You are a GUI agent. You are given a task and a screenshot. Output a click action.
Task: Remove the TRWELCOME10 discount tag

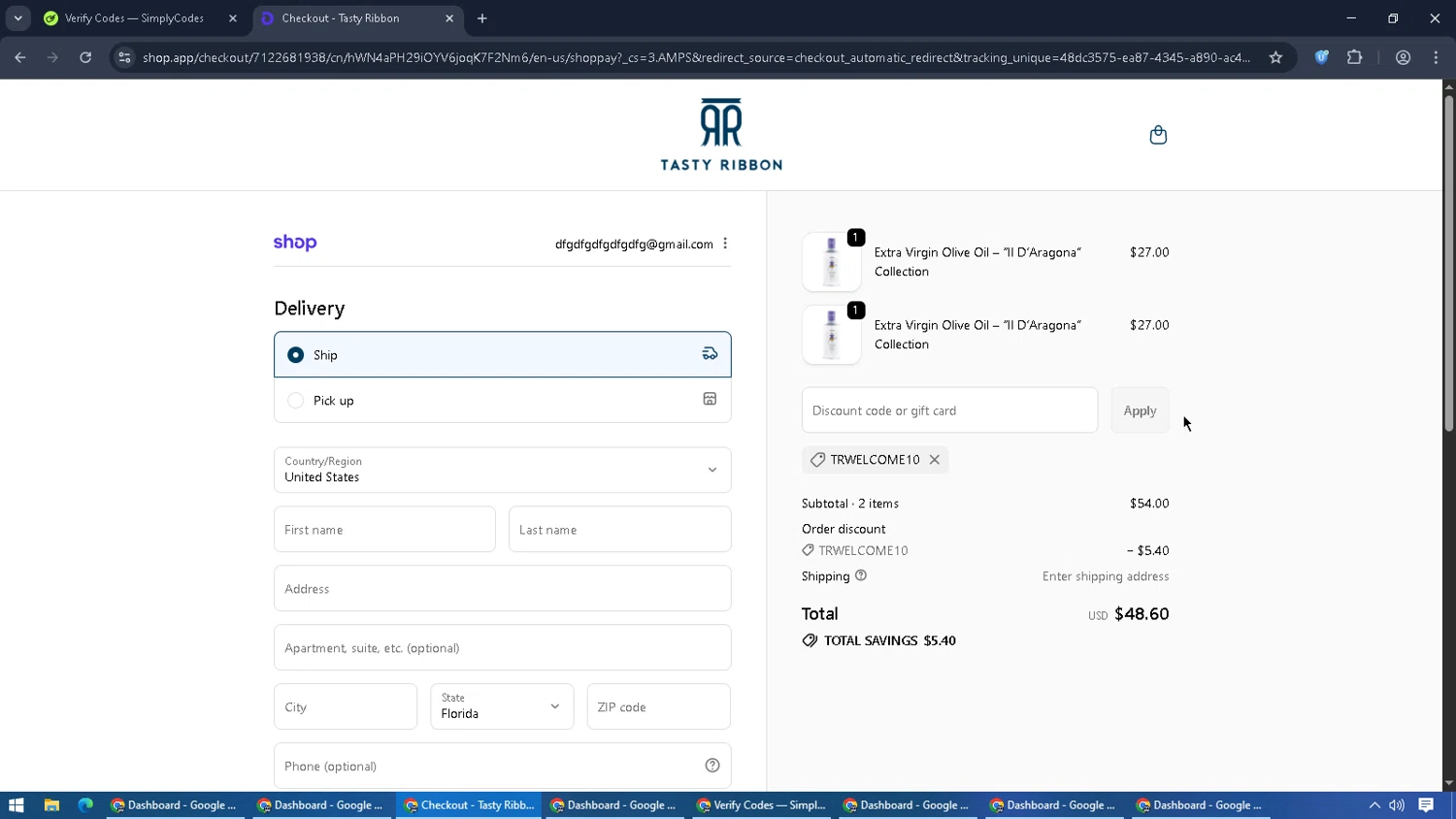click(935, 460)
